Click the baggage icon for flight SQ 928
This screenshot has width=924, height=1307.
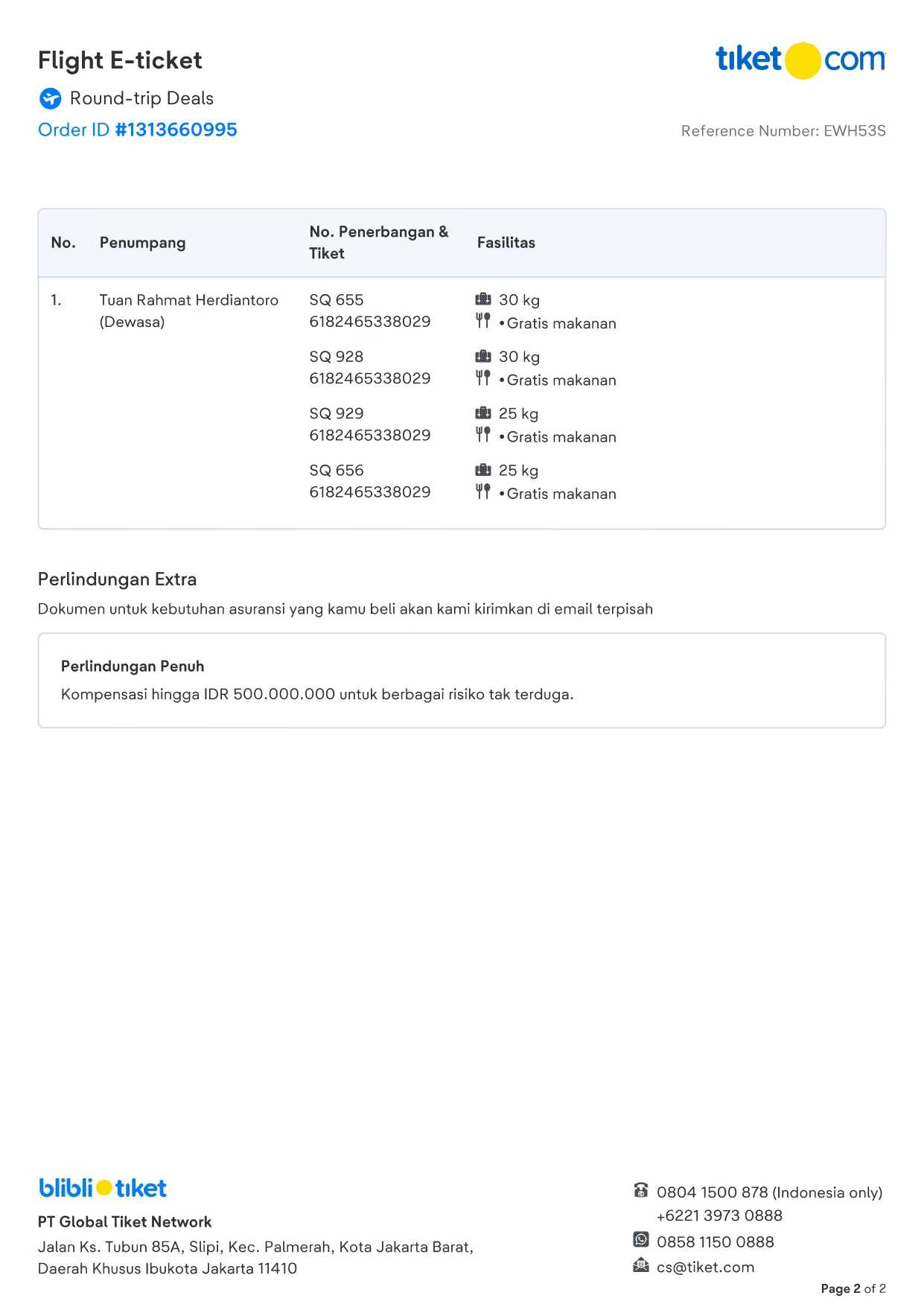pos(483,356)
